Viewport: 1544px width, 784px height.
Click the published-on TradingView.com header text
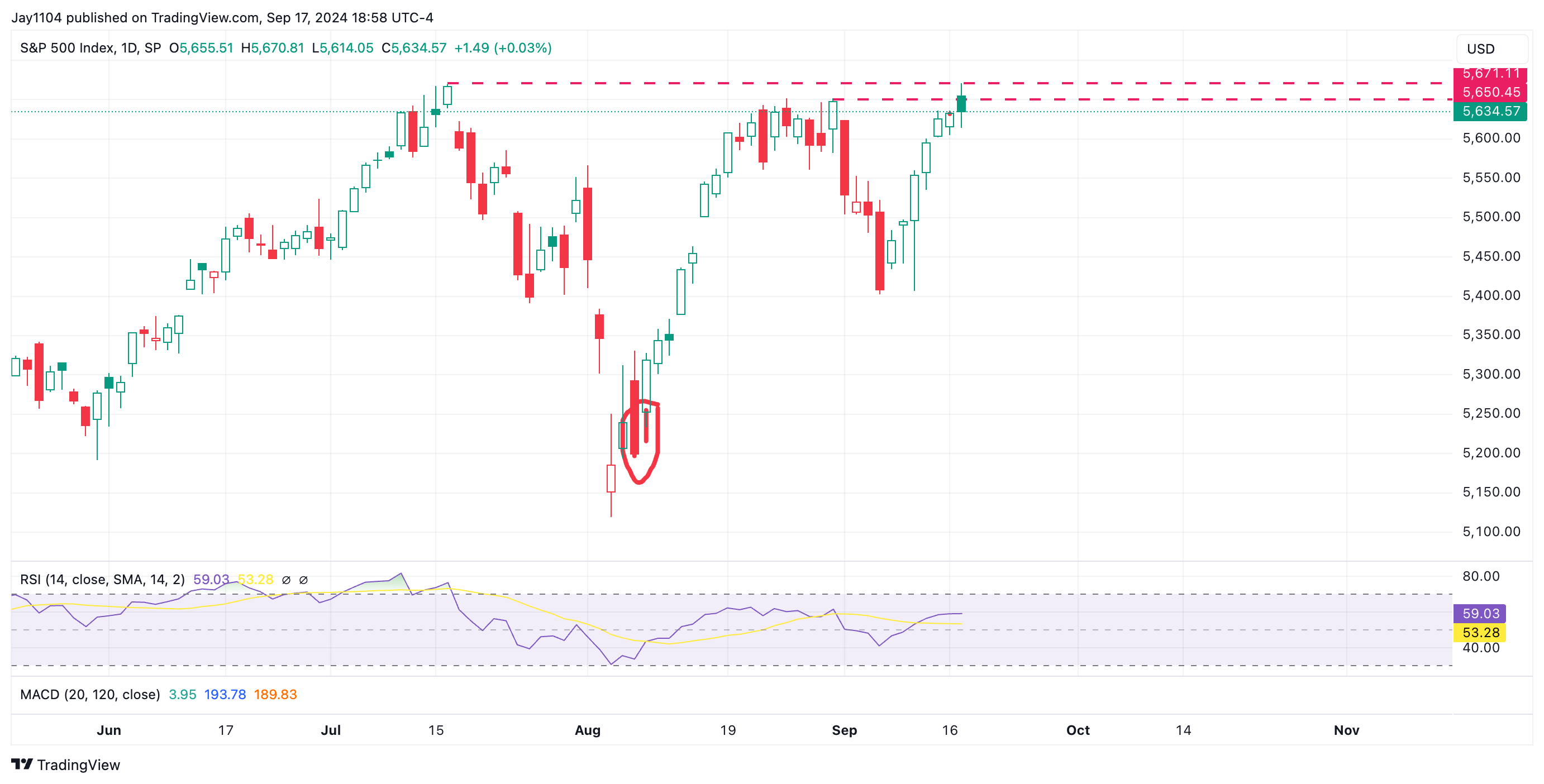(x=222, y=17)
